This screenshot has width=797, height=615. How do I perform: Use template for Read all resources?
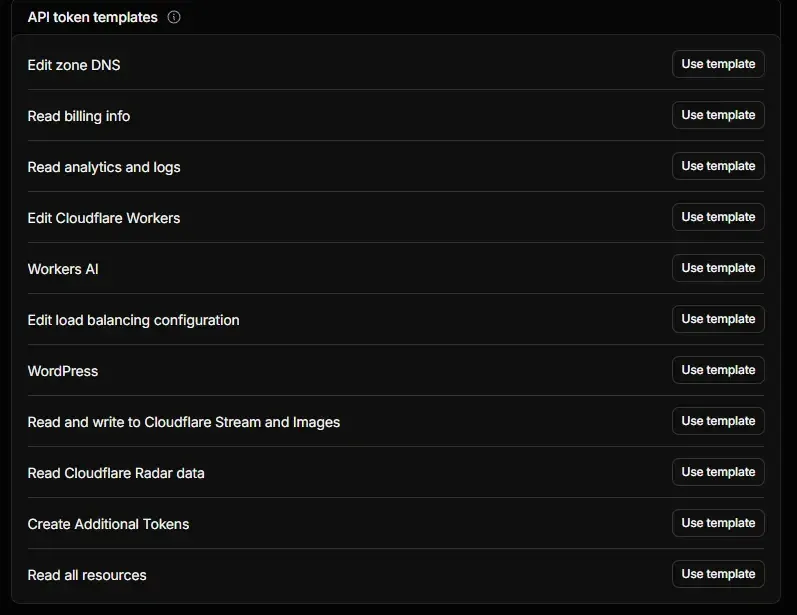click(718, 574)
